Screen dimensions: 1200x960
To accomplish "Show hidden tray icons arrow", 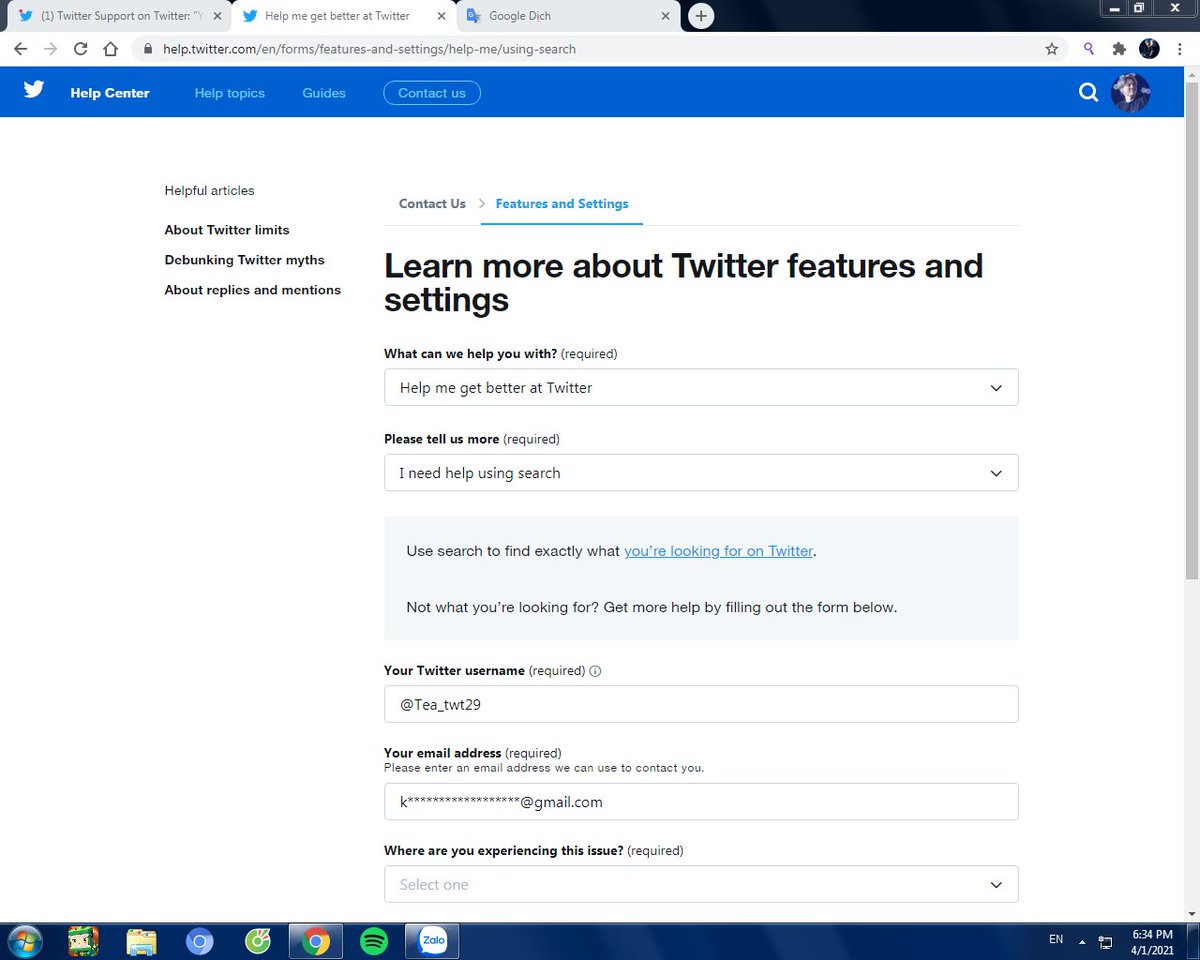I will tap(1084, 941).
